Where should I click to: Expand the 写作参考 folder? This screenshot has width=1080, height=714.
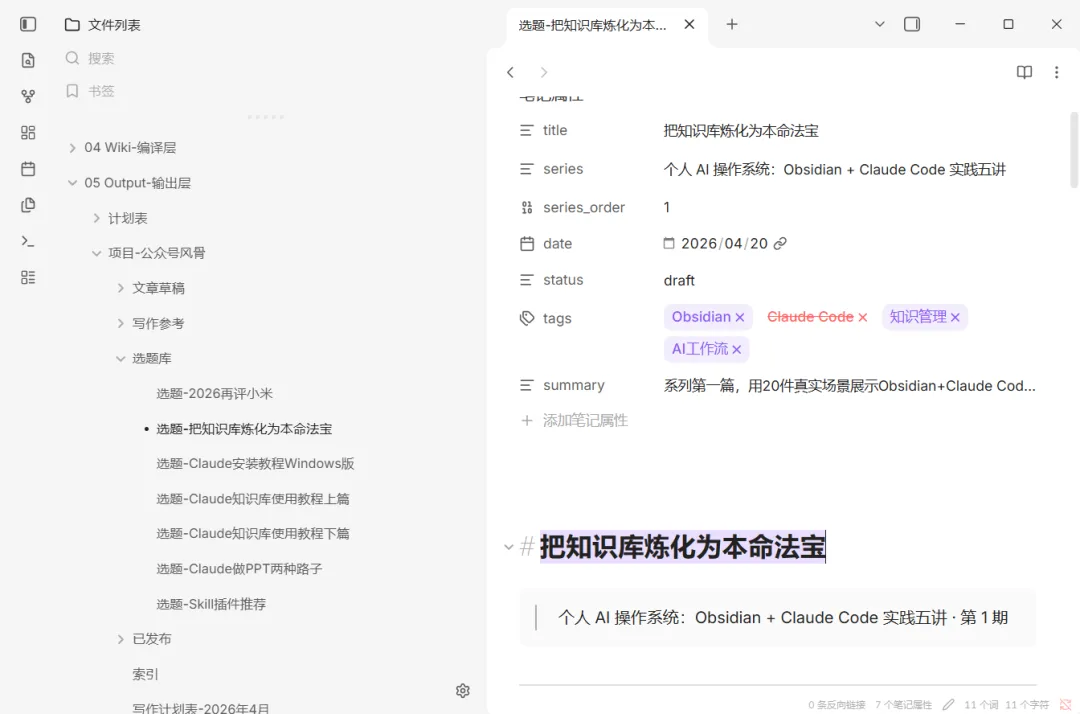(121, 324)
